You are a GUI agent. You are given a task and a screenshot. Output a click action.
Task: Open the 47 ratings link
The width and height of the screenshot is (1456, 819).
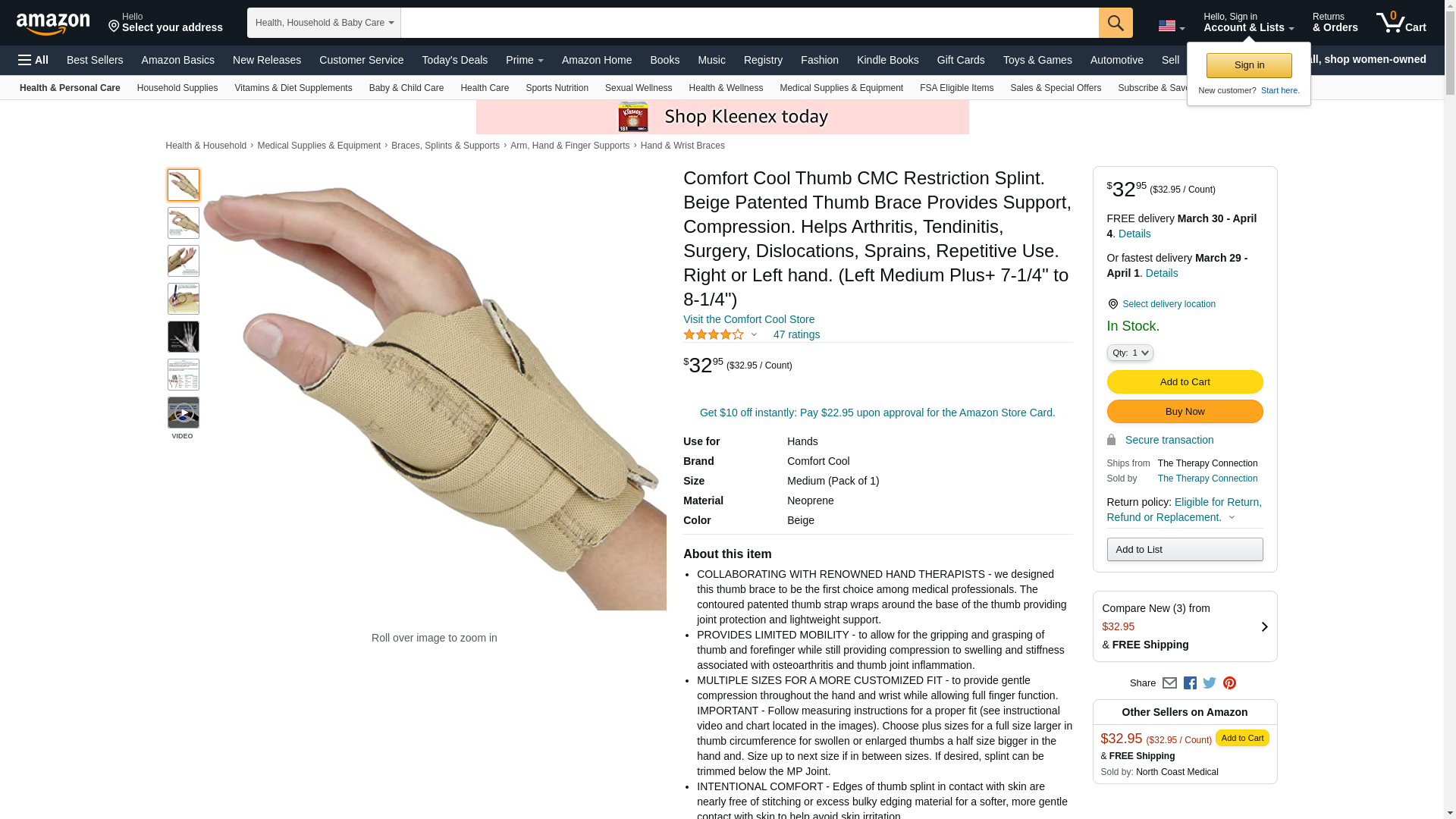[x=796, y=334]
